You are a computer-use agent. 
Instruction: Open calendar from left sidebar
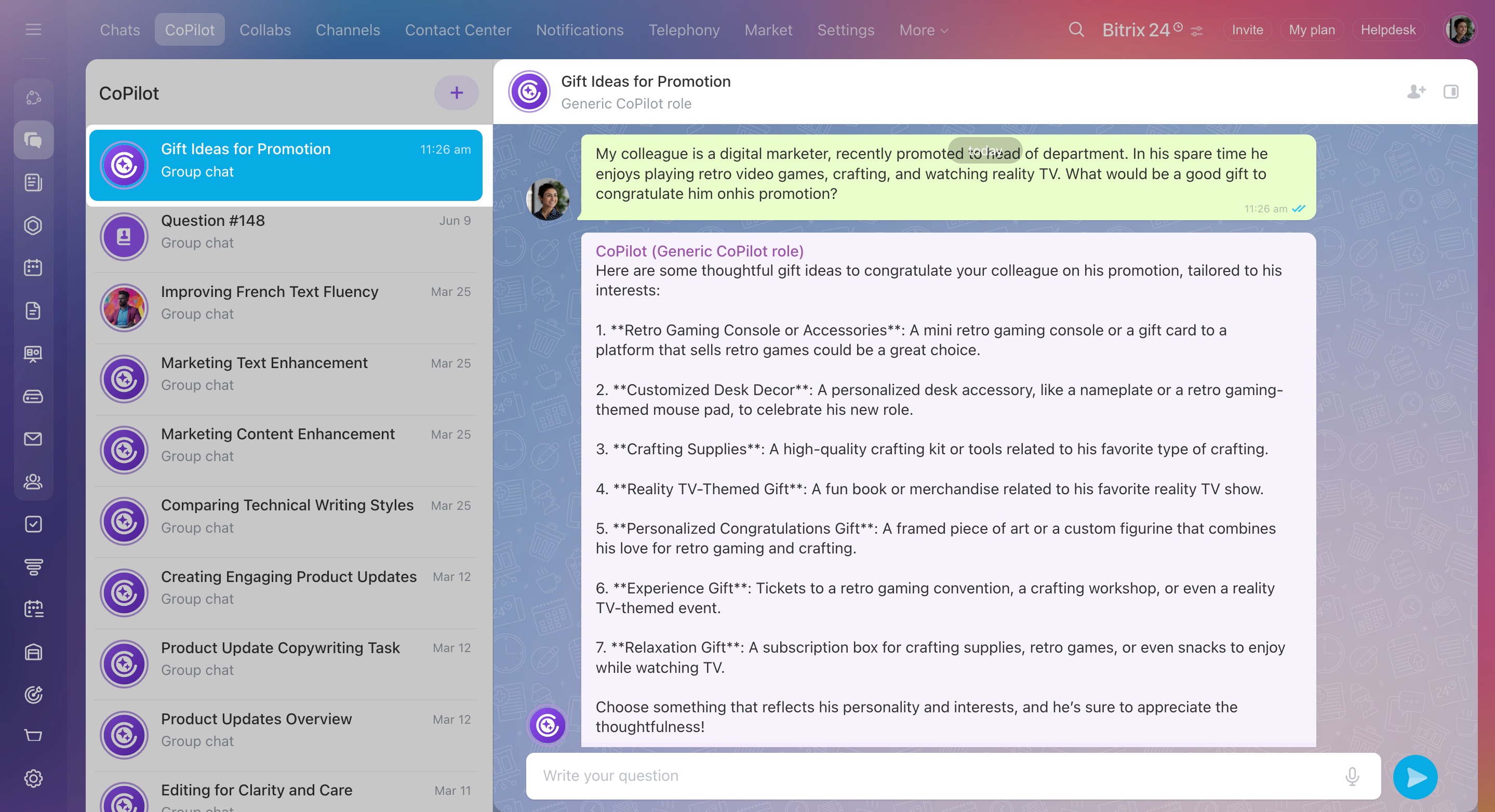[x=33, y=268]
